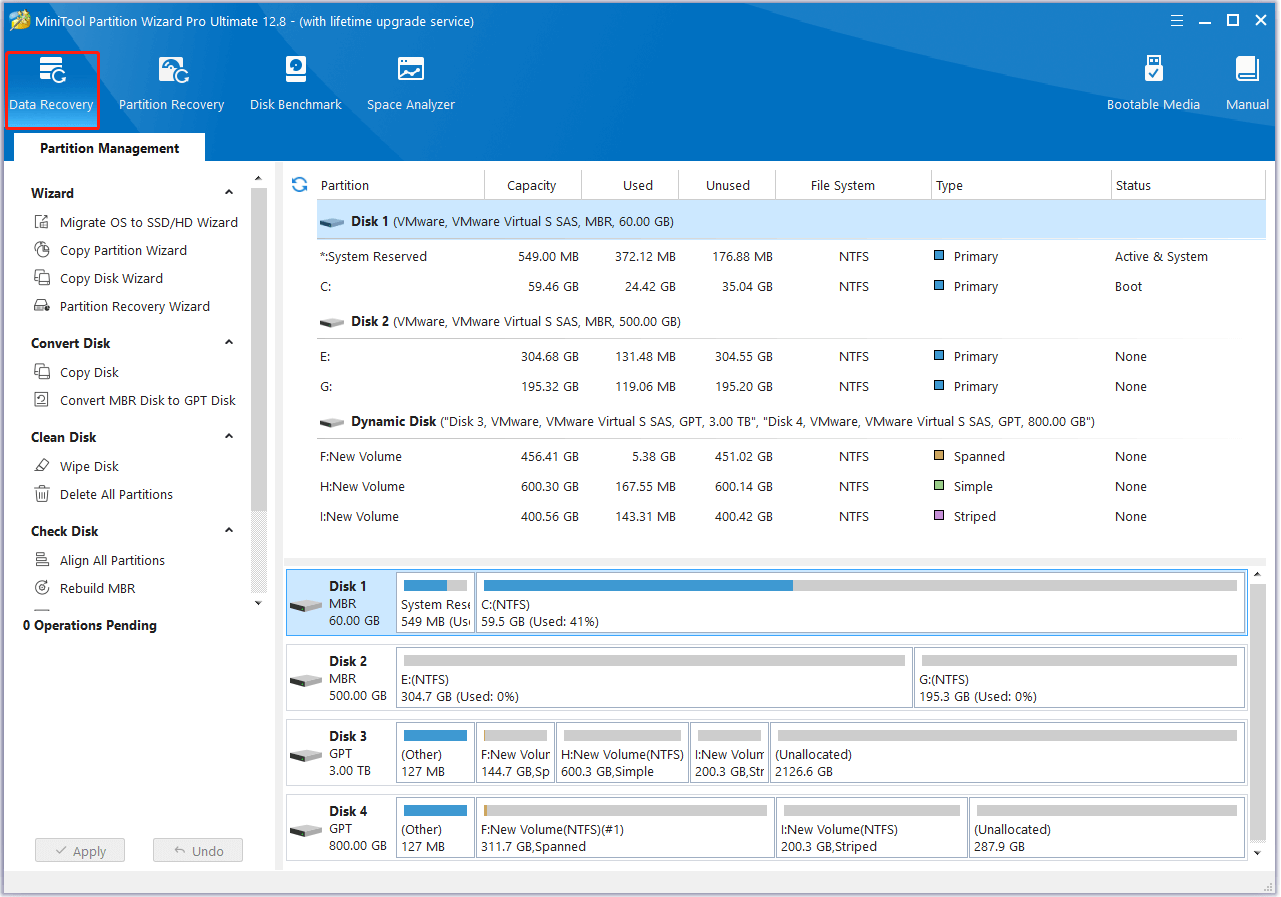Choose Rebuild MBR option

pyautogui.click(x=85, y=588)
